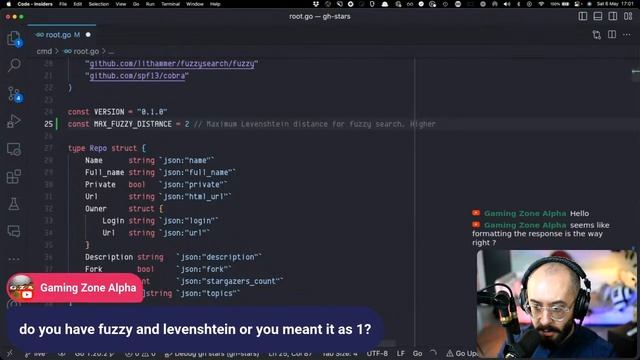Screen dimensions: 640x360
Task: Click the json:"topics" tag
Action: tap(208, 293)
